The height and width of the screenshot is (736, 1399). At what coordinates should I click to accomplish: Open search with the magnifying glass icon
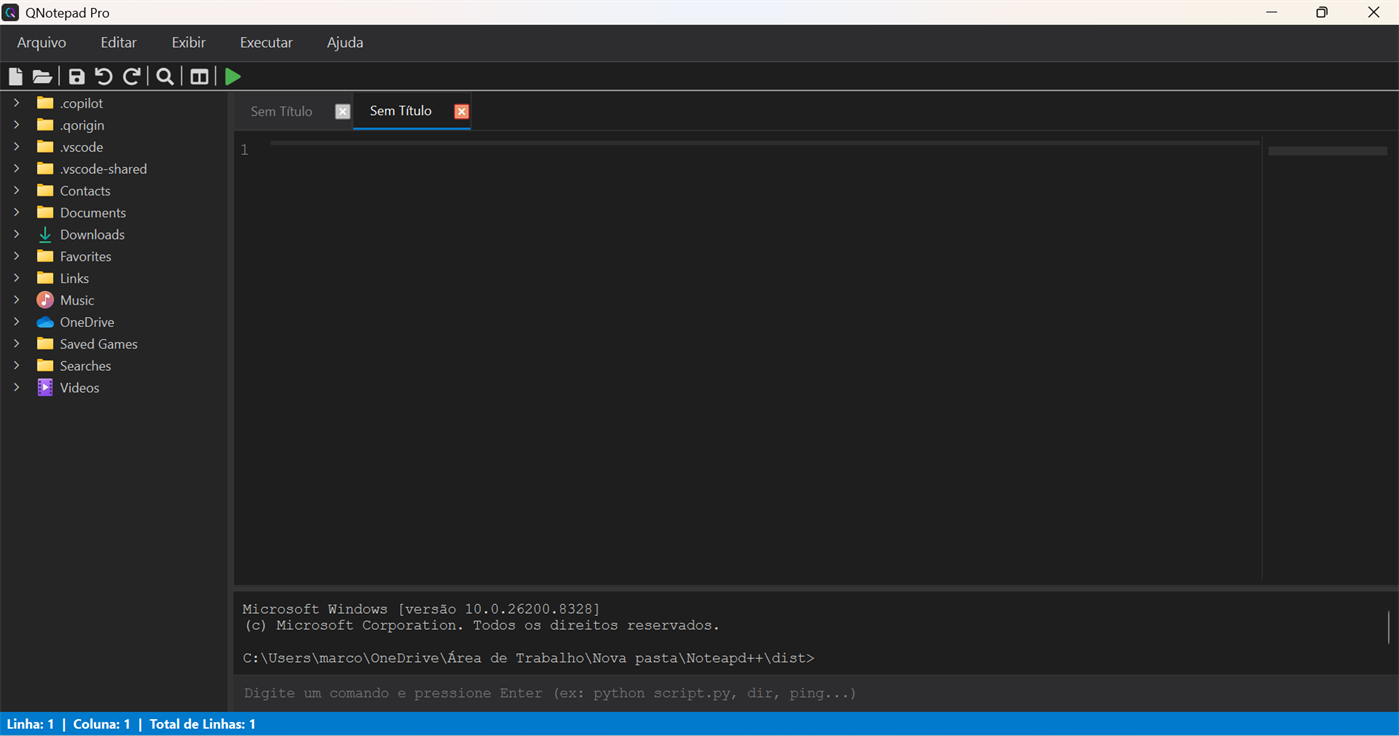pos(165,76)
